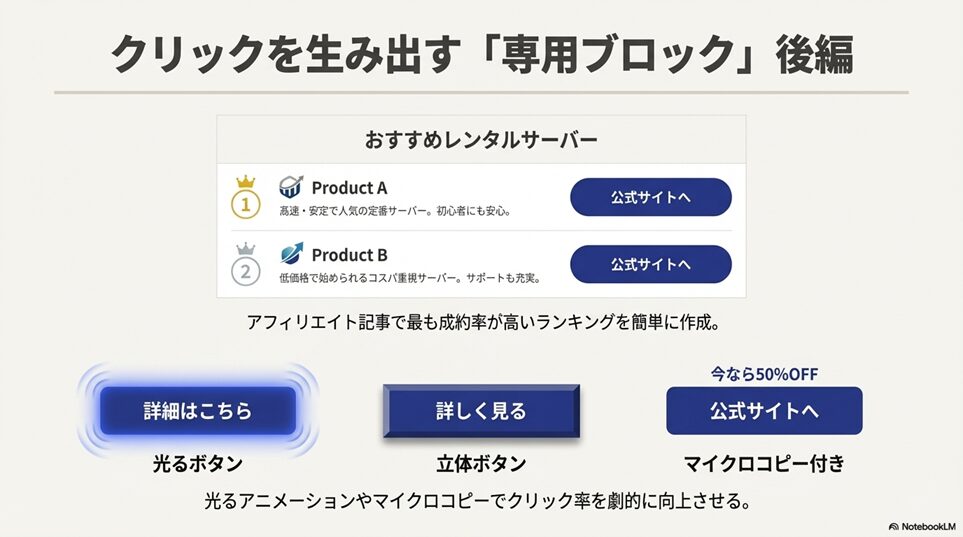The width and height of the screenshot is (963, 537).
Task: Click the Product A bar chart logo
Action: tap(291, 187)
